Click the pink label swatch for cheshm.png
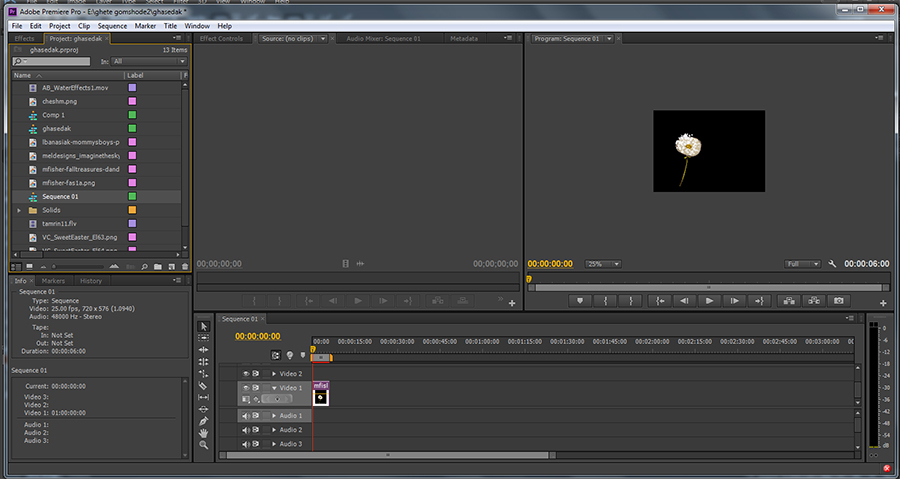Image resolution: width=900 pixels, height=479 pixels. [x=132, y=102]
